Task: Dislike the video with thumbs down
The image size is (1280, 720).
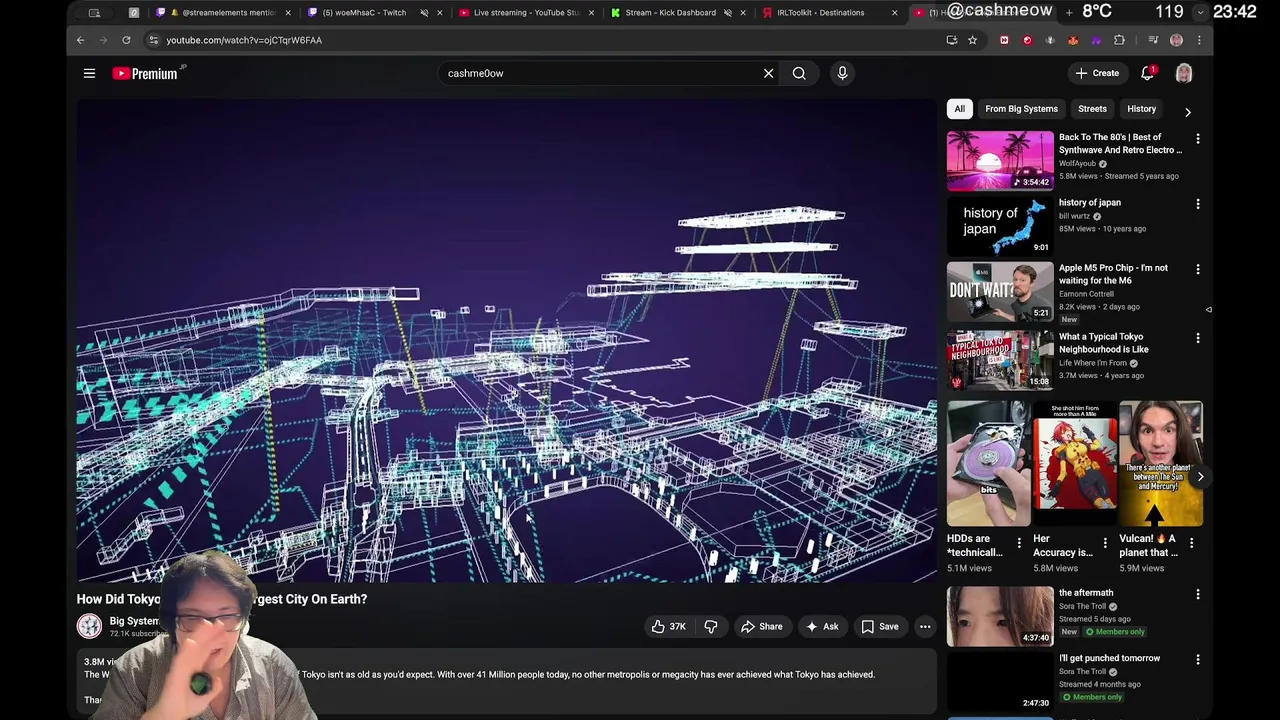Action: 711,627
